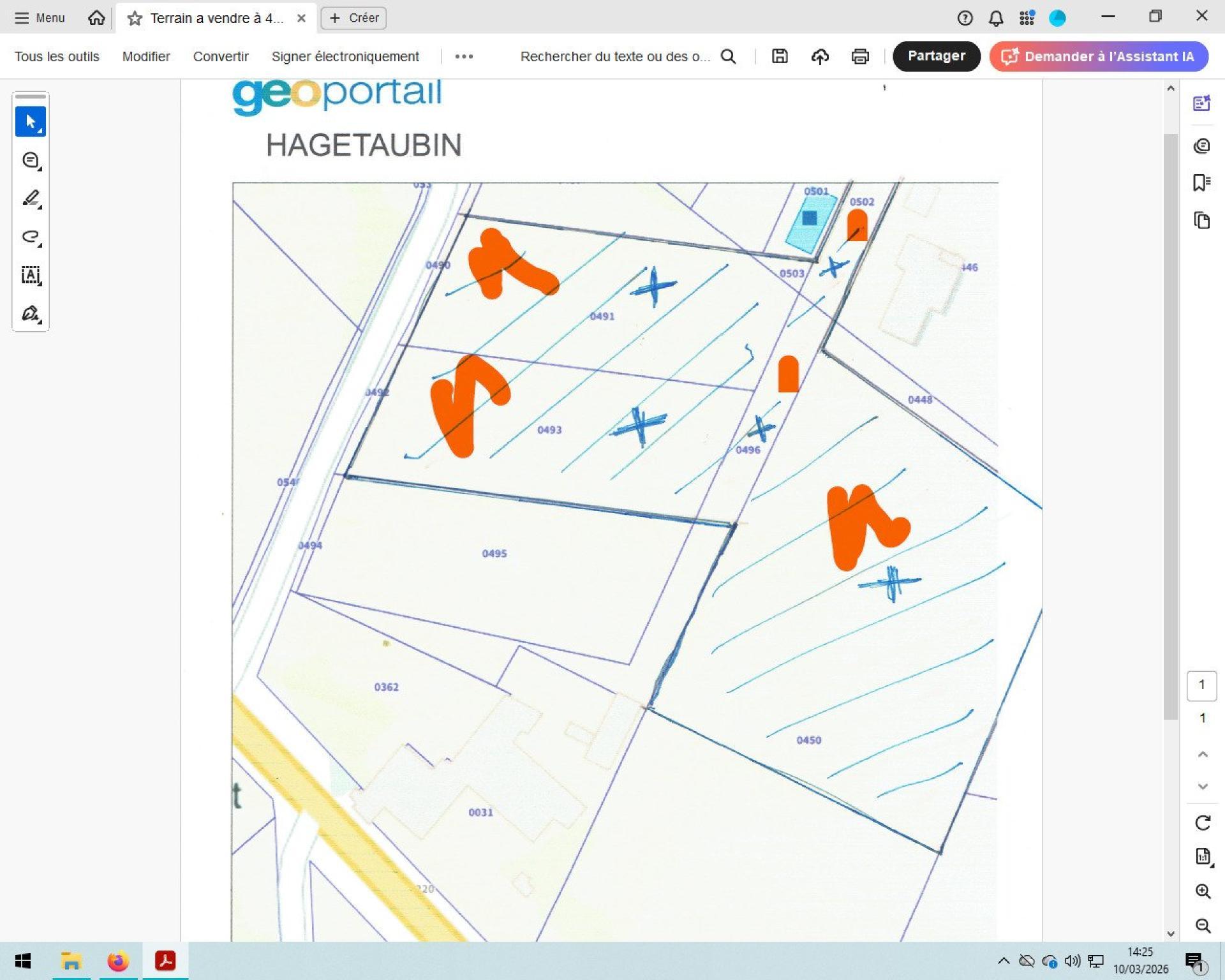1225x980 pixels.
Task: Print the PDF document
Action: (860, 56)
